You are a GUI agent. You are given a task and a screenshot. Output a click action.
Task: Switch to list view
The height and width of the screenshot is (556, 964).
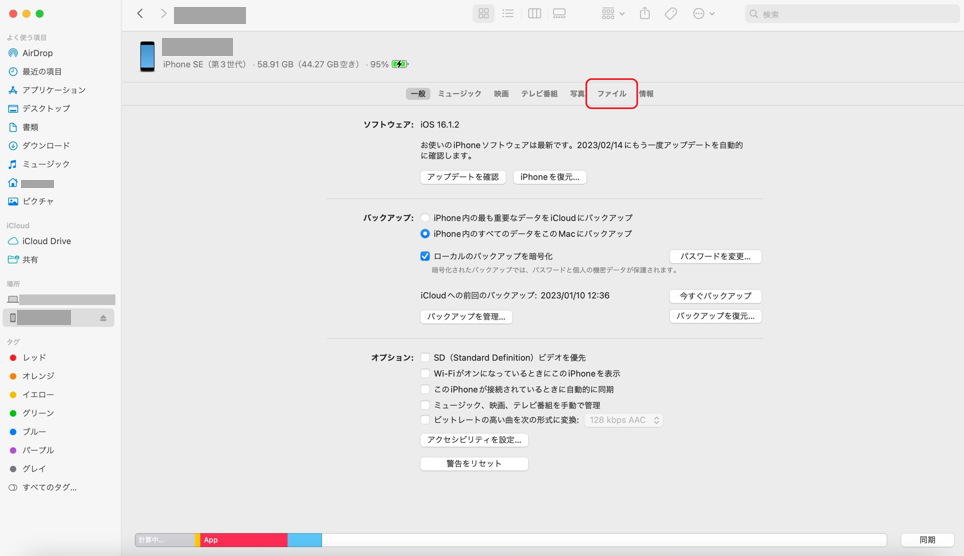click(508, 14)
